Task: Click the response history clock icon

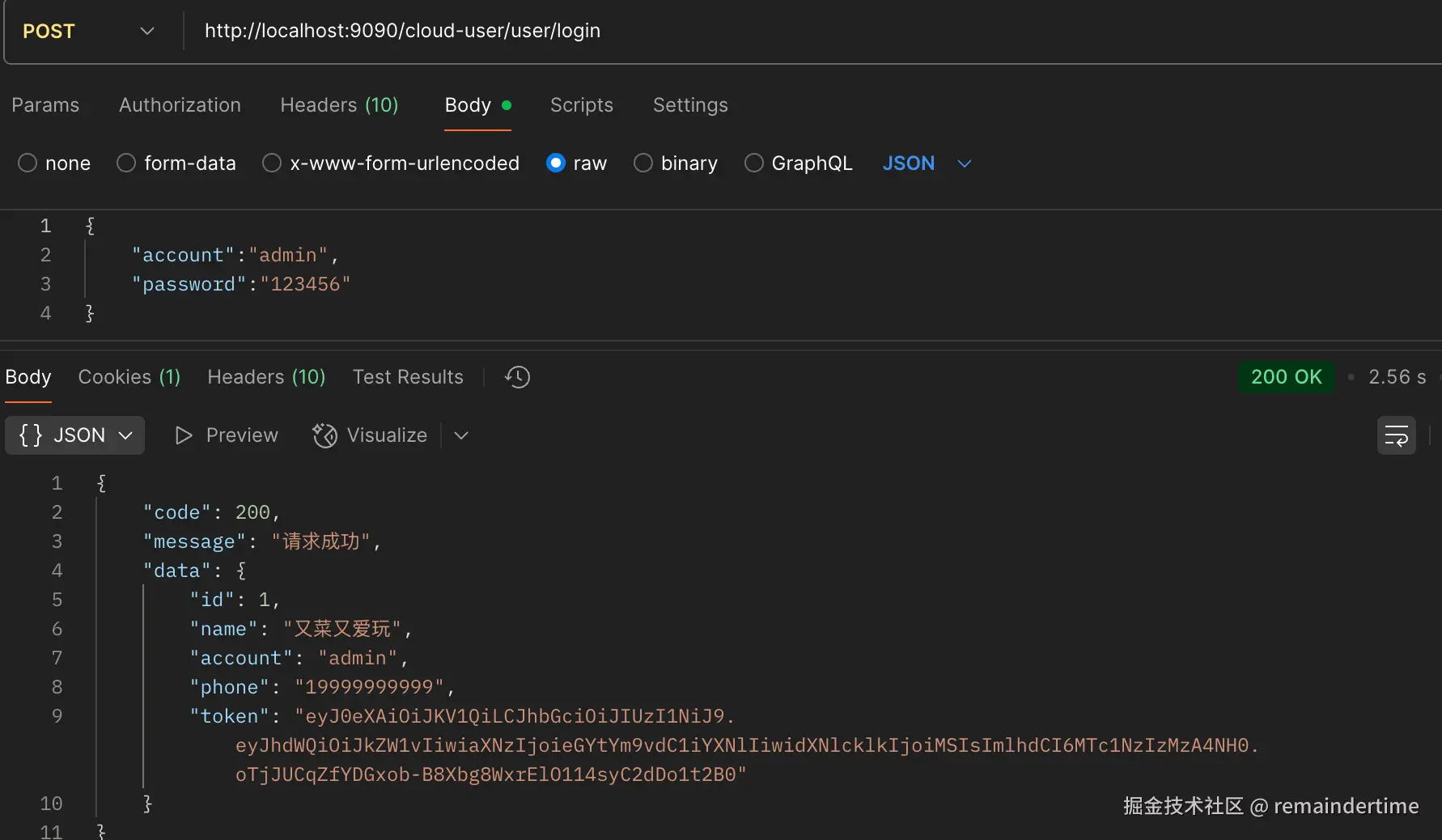Action: pyautogui.click(x=517, y=377)
